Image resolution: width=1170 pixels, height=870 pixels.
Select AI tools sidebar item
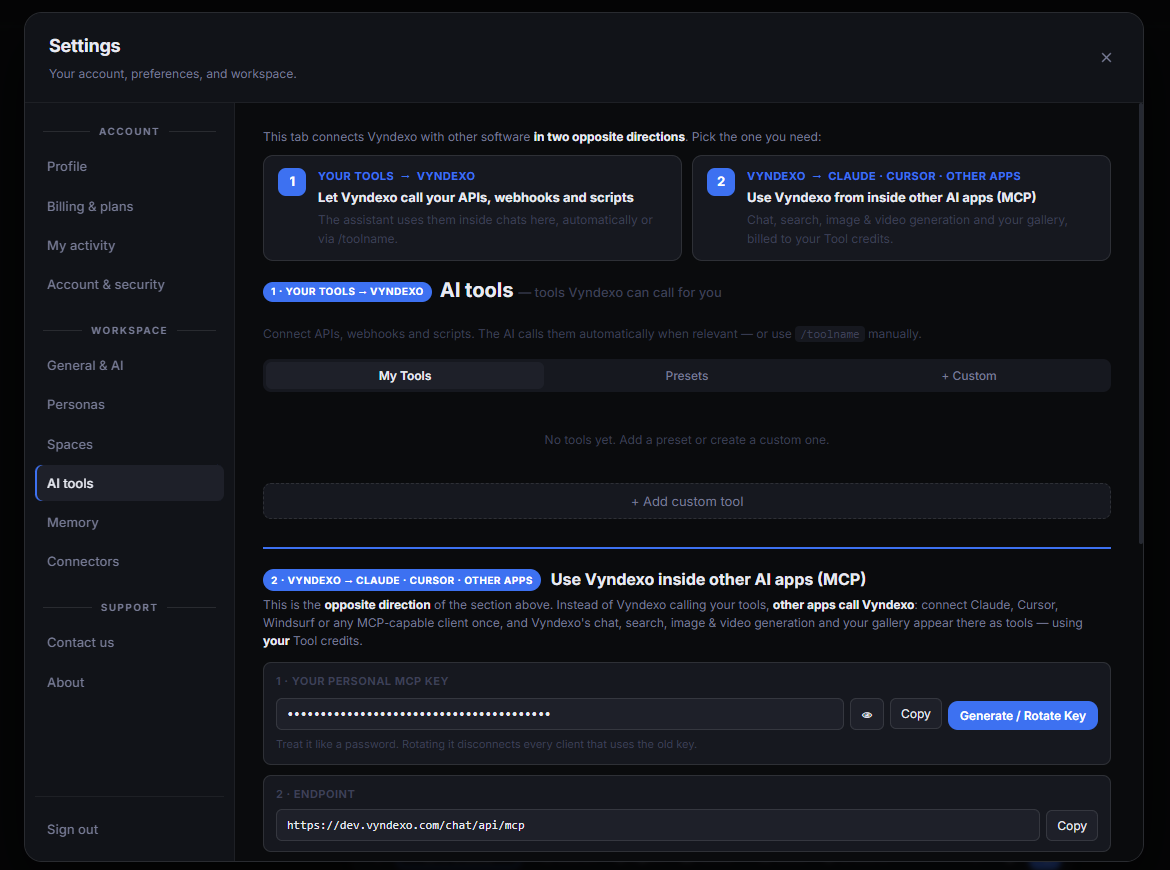129,483
